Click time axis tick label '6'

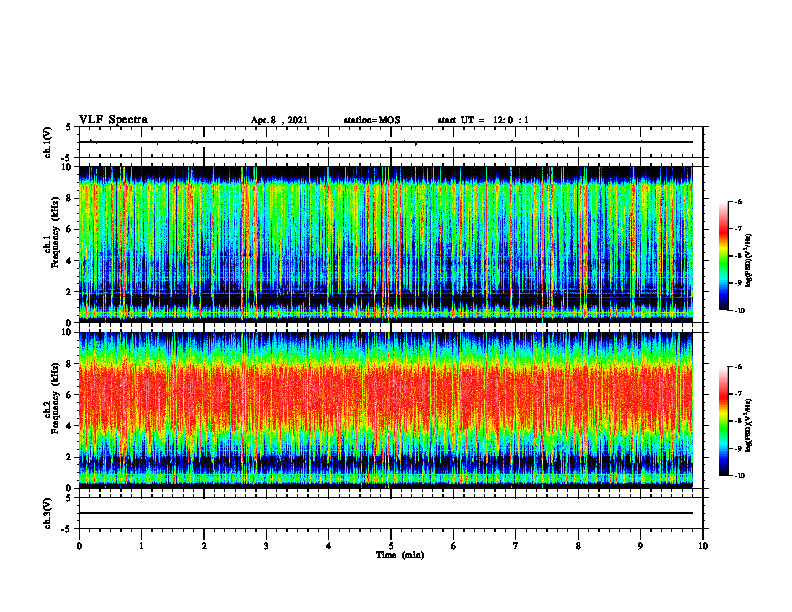pyautogui.click(x=454, y=546)
